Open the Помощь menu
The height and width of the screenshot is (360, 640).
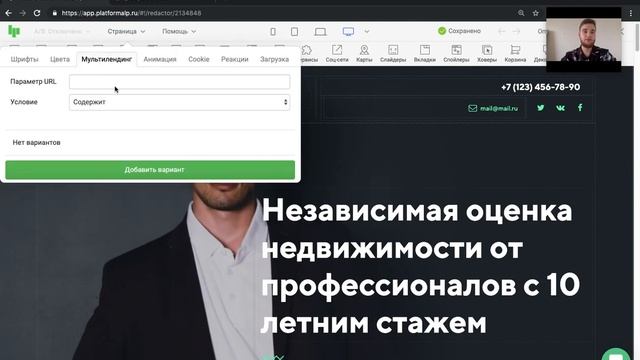(x=179, y=31)
